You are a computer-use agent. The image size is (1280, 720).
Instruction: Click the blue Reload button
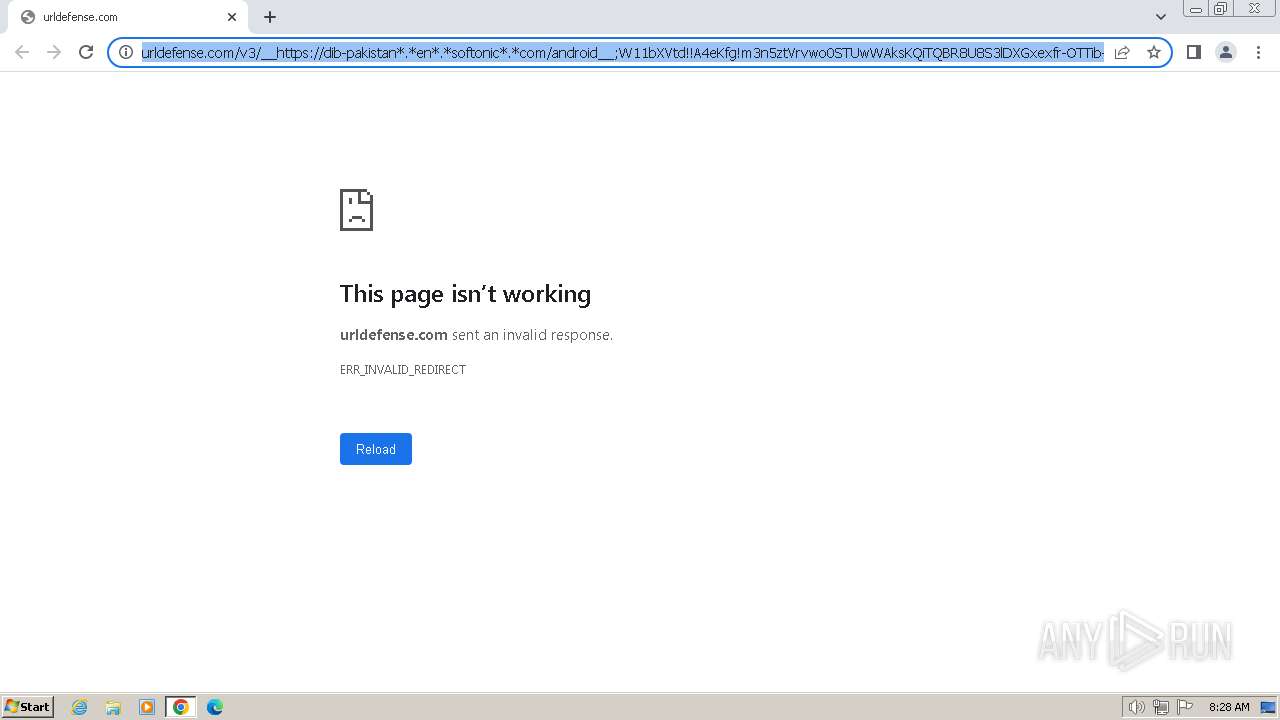376,449
